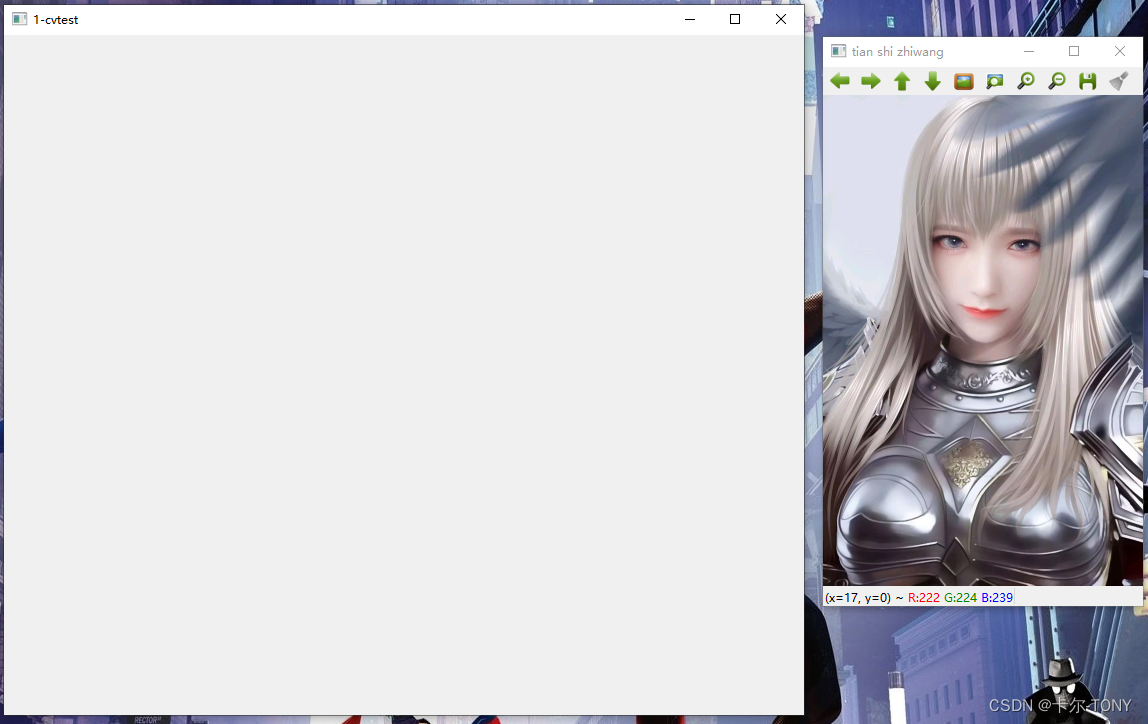1148x724 pixels.
Task: Click the G:224 value in status bar
Action: tap(961, 597)
